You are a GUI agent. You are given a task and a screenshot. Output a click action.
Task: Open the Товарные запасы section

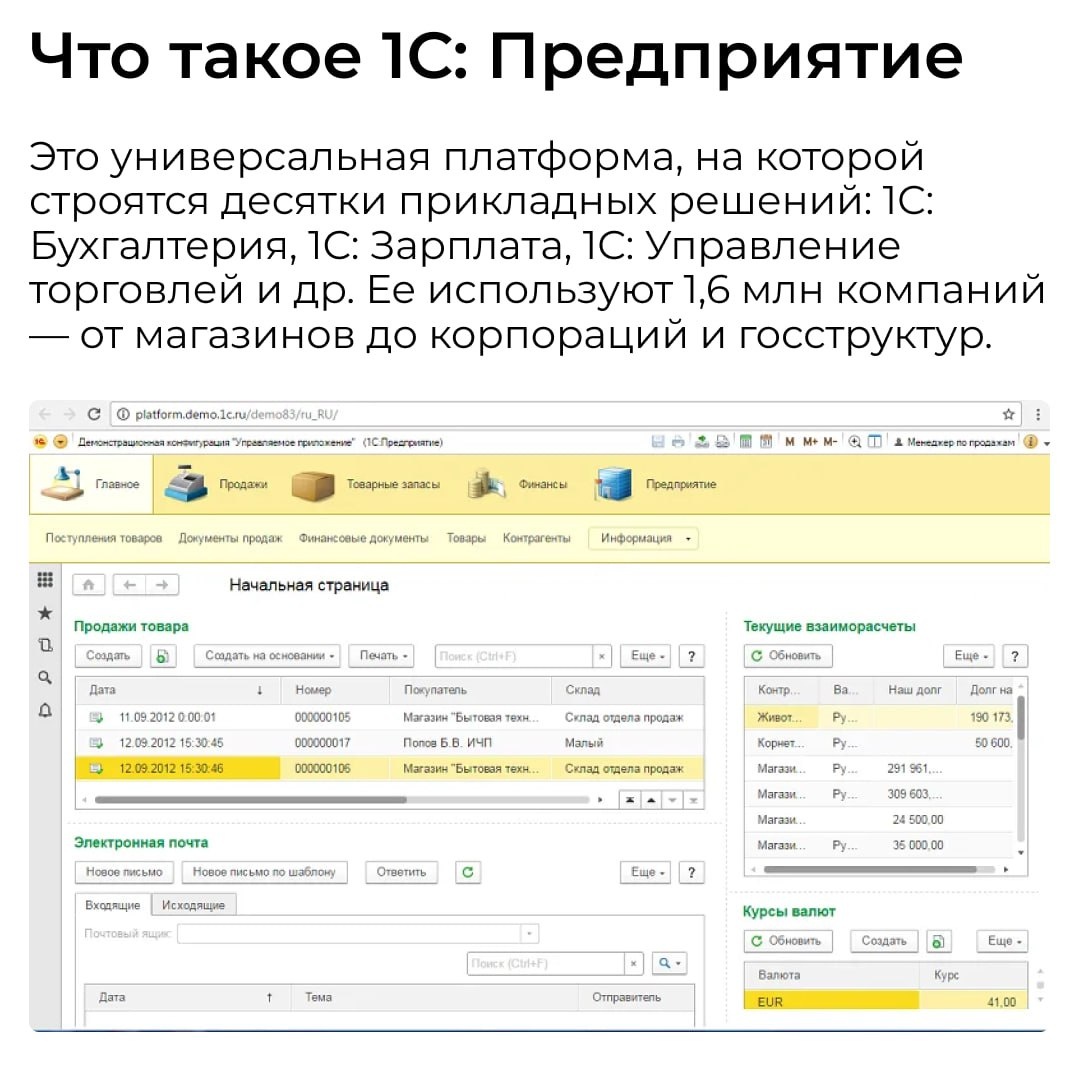click(x=366, y=484)
